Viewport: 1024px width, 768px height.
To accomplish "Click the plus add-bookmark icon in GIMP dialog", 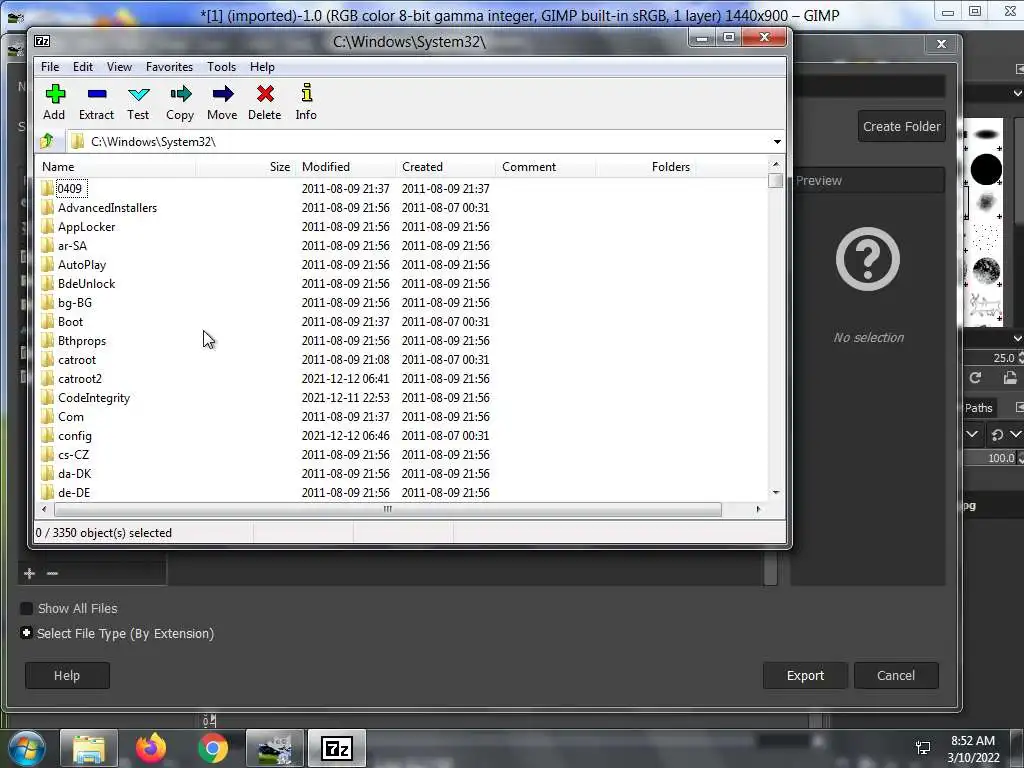I will coord(29,573).
